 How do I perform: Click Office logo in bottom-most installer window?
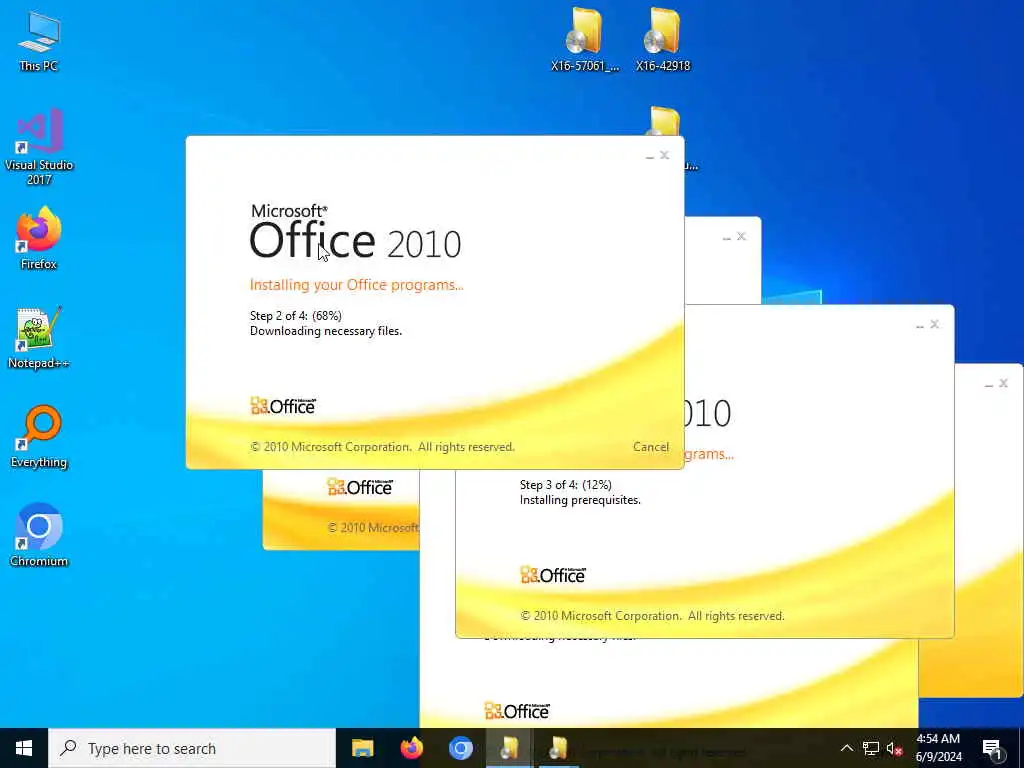click(x=517, y=711)
